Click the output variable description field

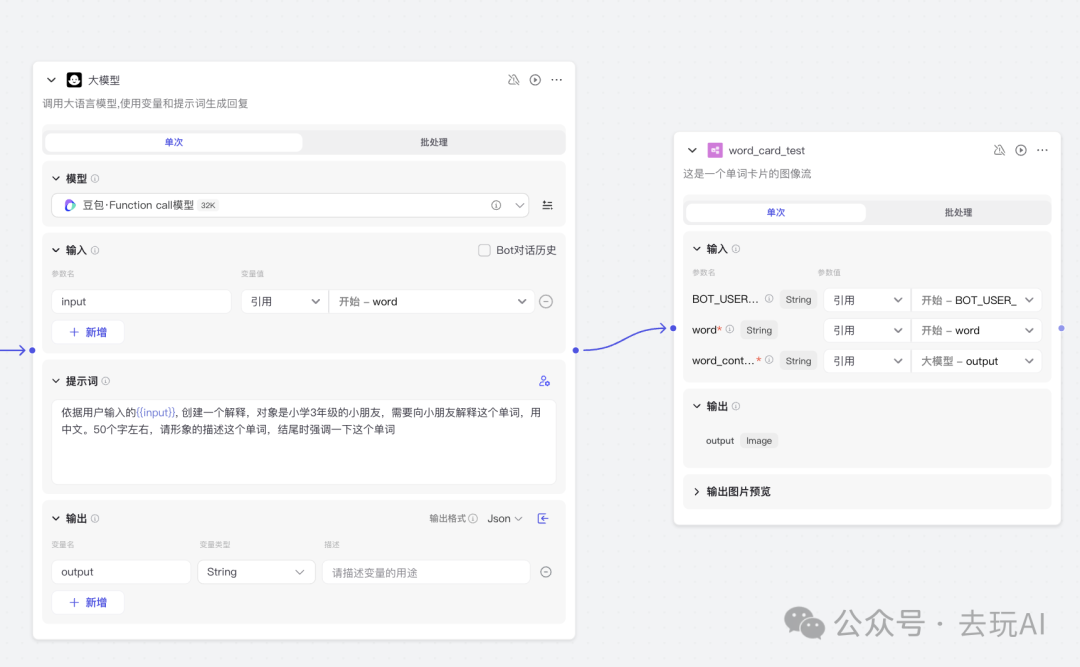pos(425,572)
